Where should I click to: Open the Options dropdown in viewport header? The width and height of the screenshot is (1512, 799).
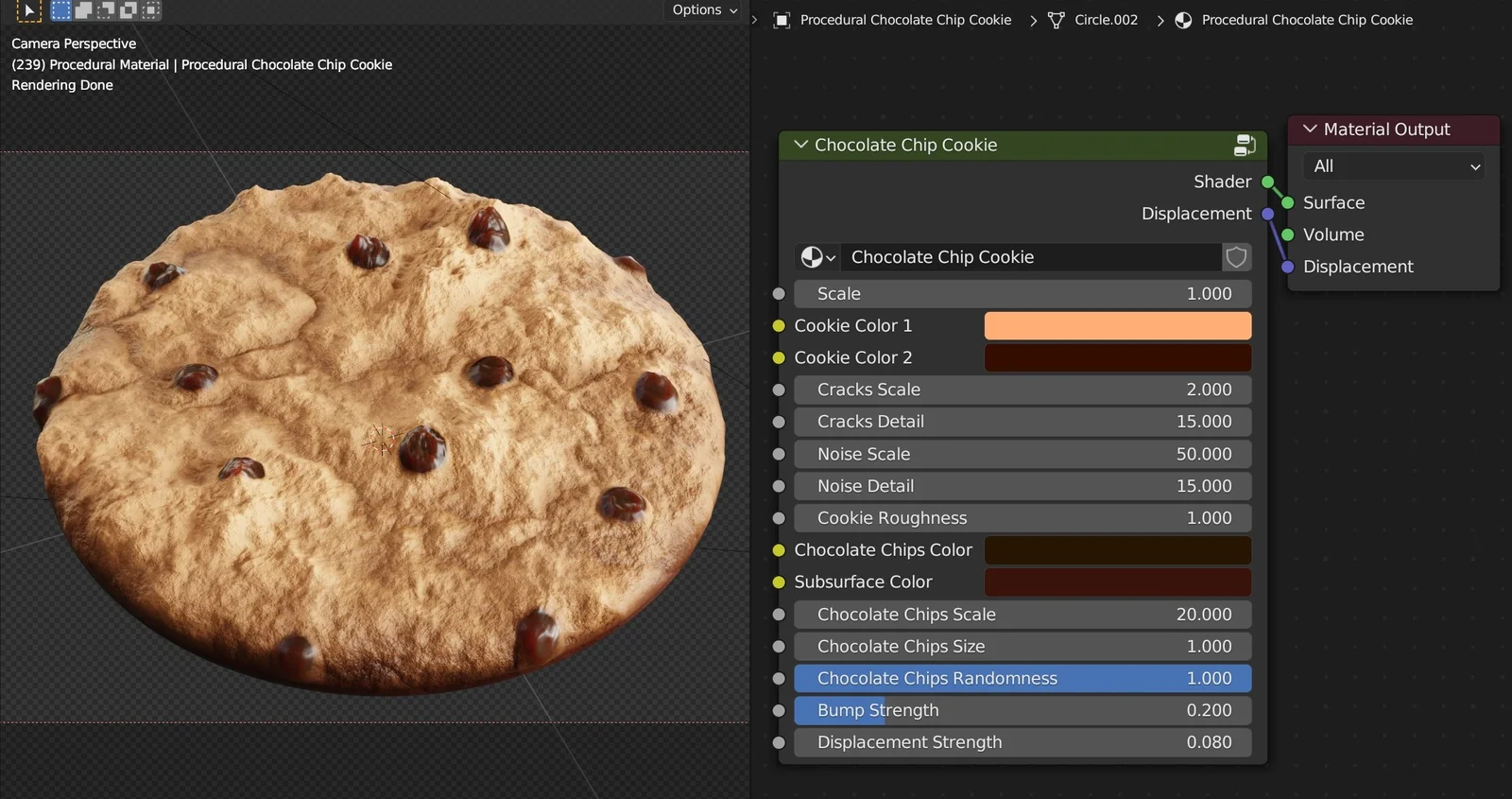click(704, 10)
